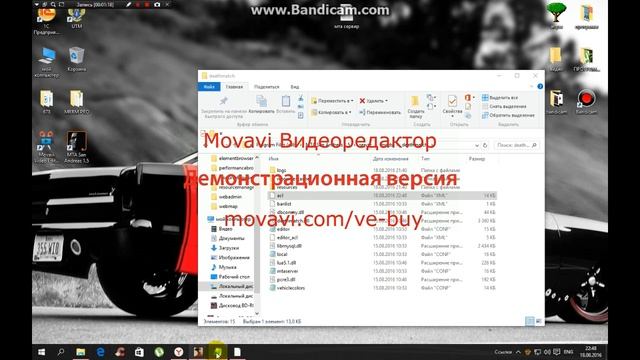Open the Файл ribbon tab
The image size is (640, 360).
pyautogui.click(x=209, y=87)
